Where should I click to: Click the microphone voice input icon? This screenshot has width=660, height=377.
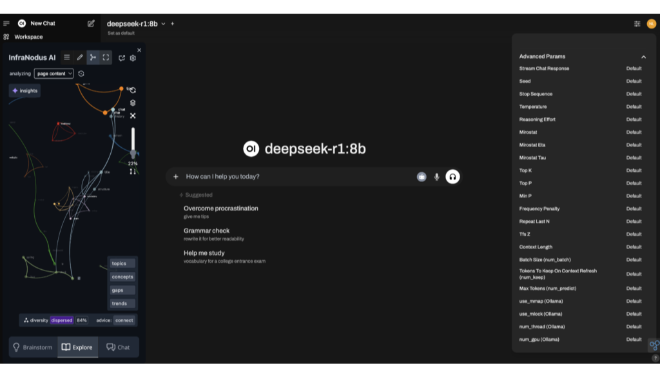click(x=436, y=177)
